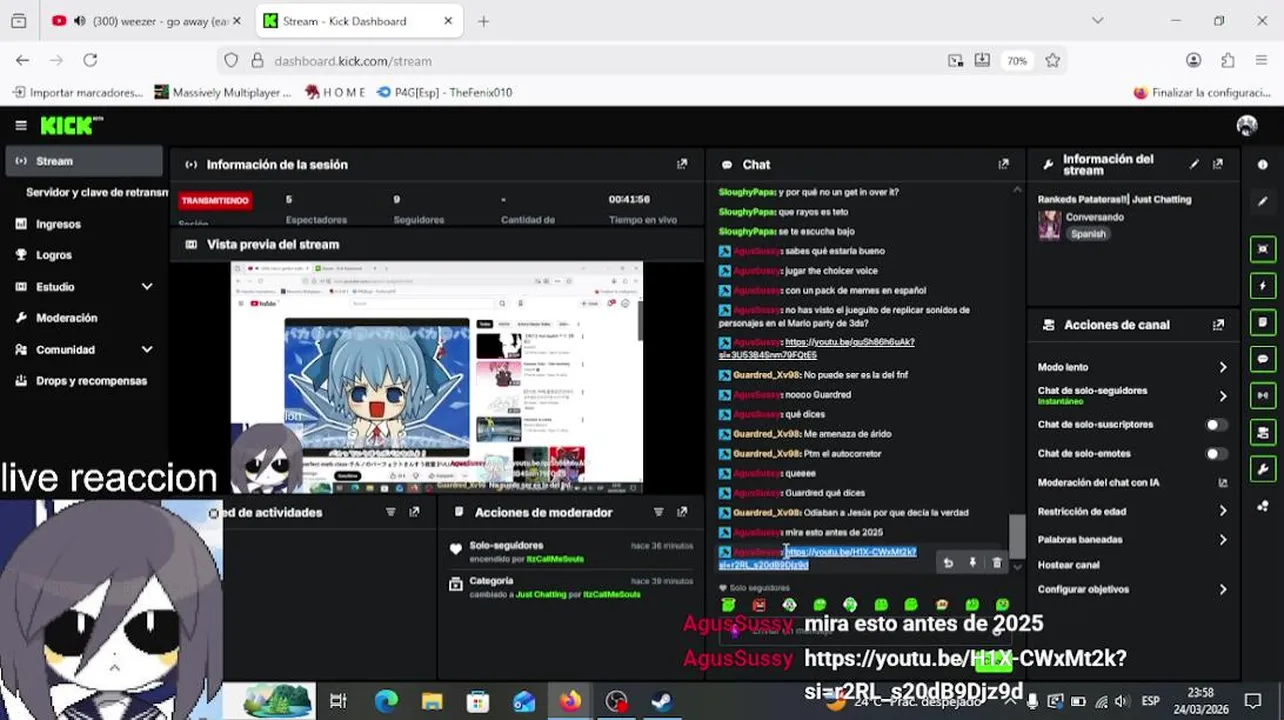Mute the weezer YouTube tab via speaker icon

tap(80, 21)
